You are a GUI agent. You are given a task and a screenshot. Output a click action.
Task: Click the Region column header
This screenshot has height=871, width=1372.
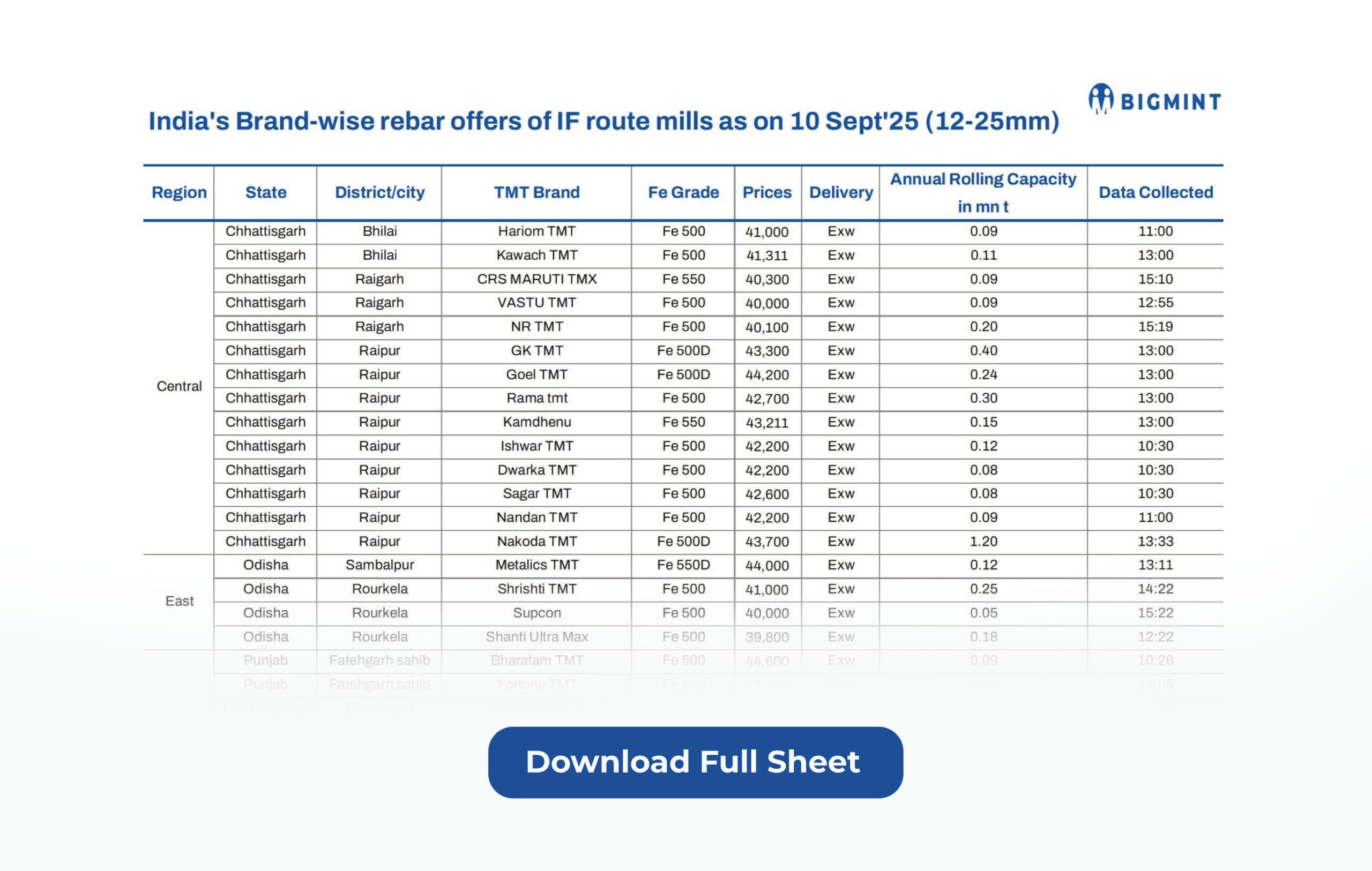coord(179,192)
